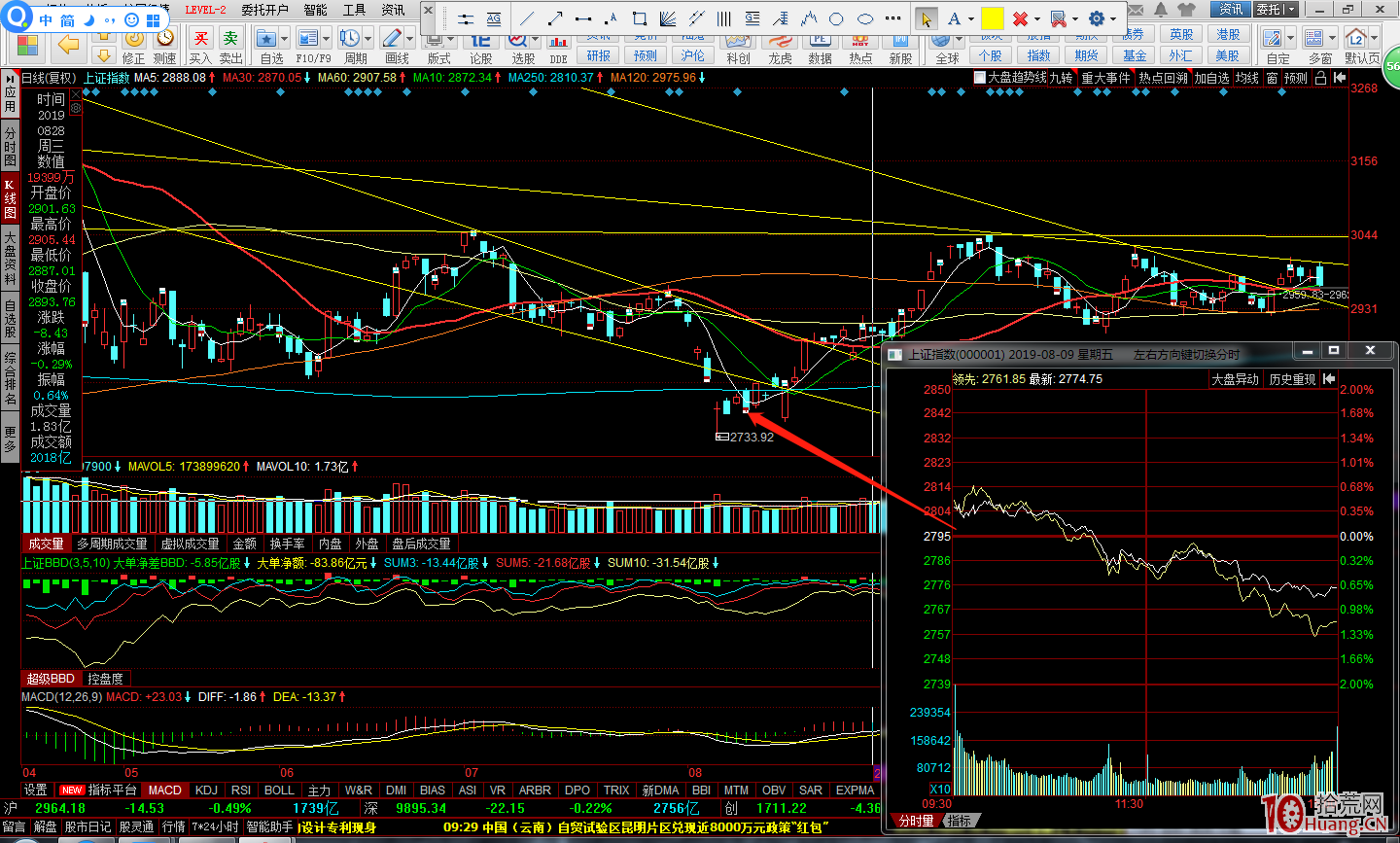The height and width of the screenshot is (843, 1400).
Task: Select the wave line drawing tool
Action: pos(809,18)
